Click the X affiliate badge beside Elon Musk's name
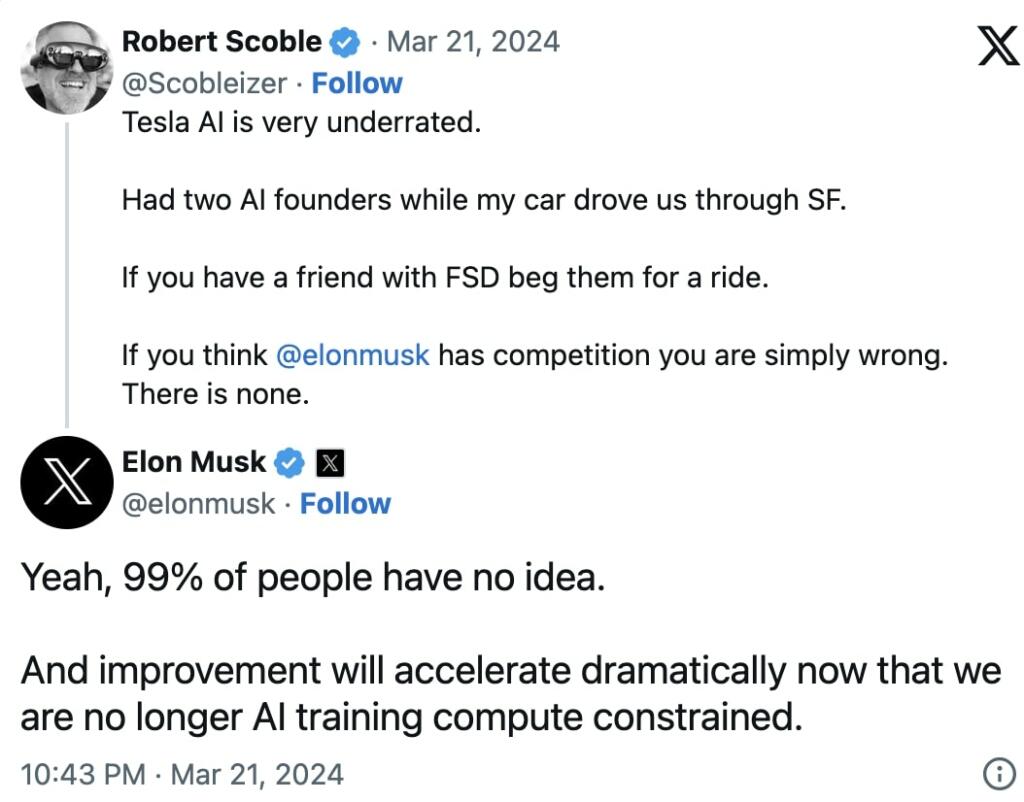Image resolution: width=1024 pixels, height=802 pixels. pyautogui.click(x=330, y=462)
